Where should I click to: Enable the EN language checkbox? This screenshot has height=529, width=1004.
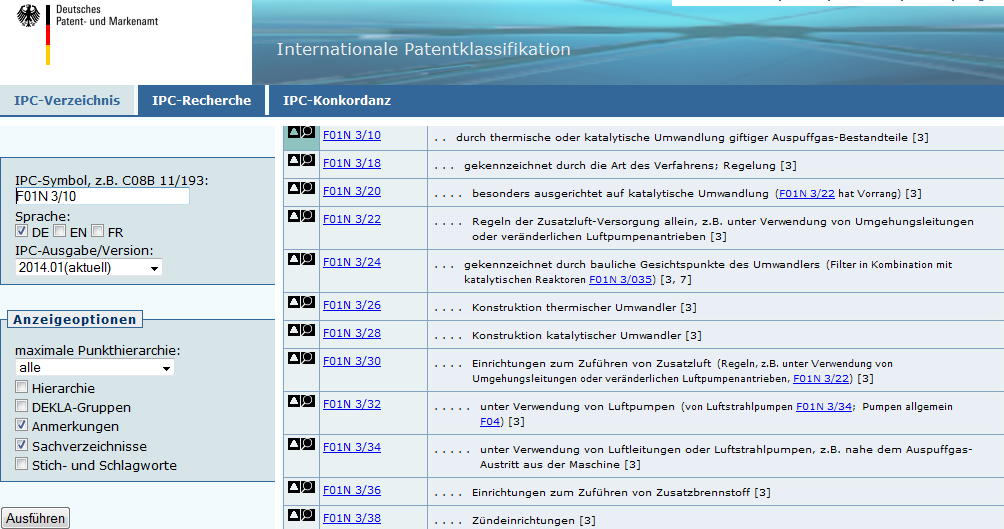tap(60, 232)
